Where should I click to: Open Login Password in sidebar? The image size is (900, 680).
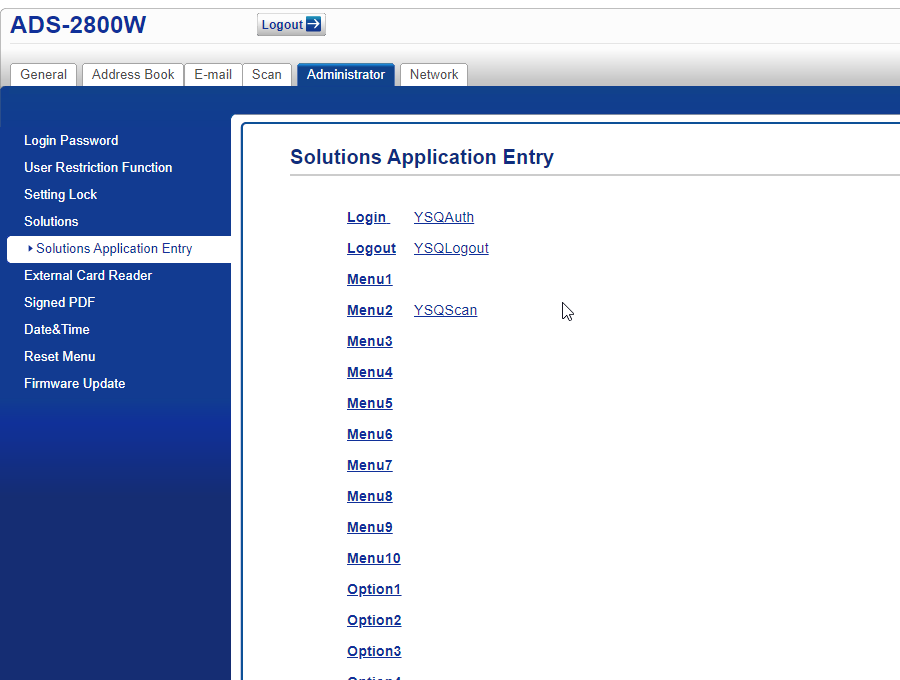(71, 141)
